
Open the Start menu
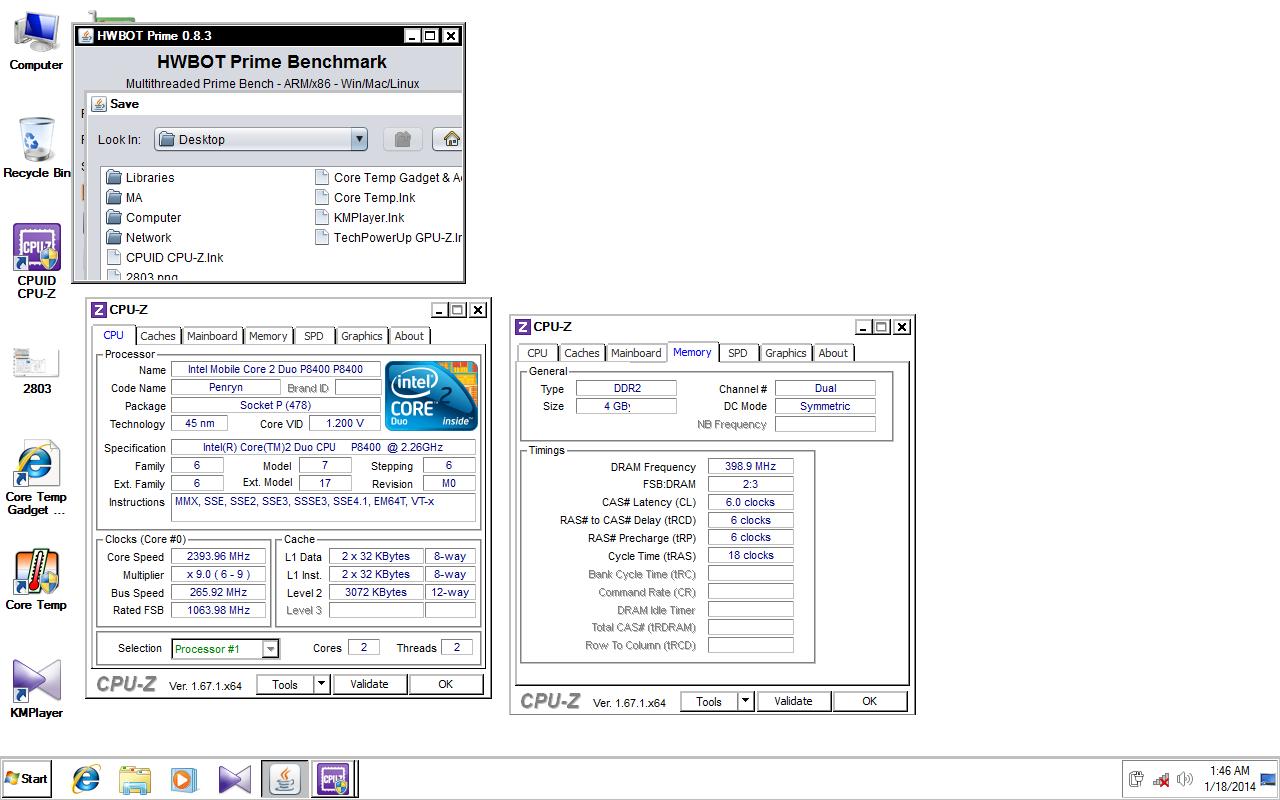point(27,779)
